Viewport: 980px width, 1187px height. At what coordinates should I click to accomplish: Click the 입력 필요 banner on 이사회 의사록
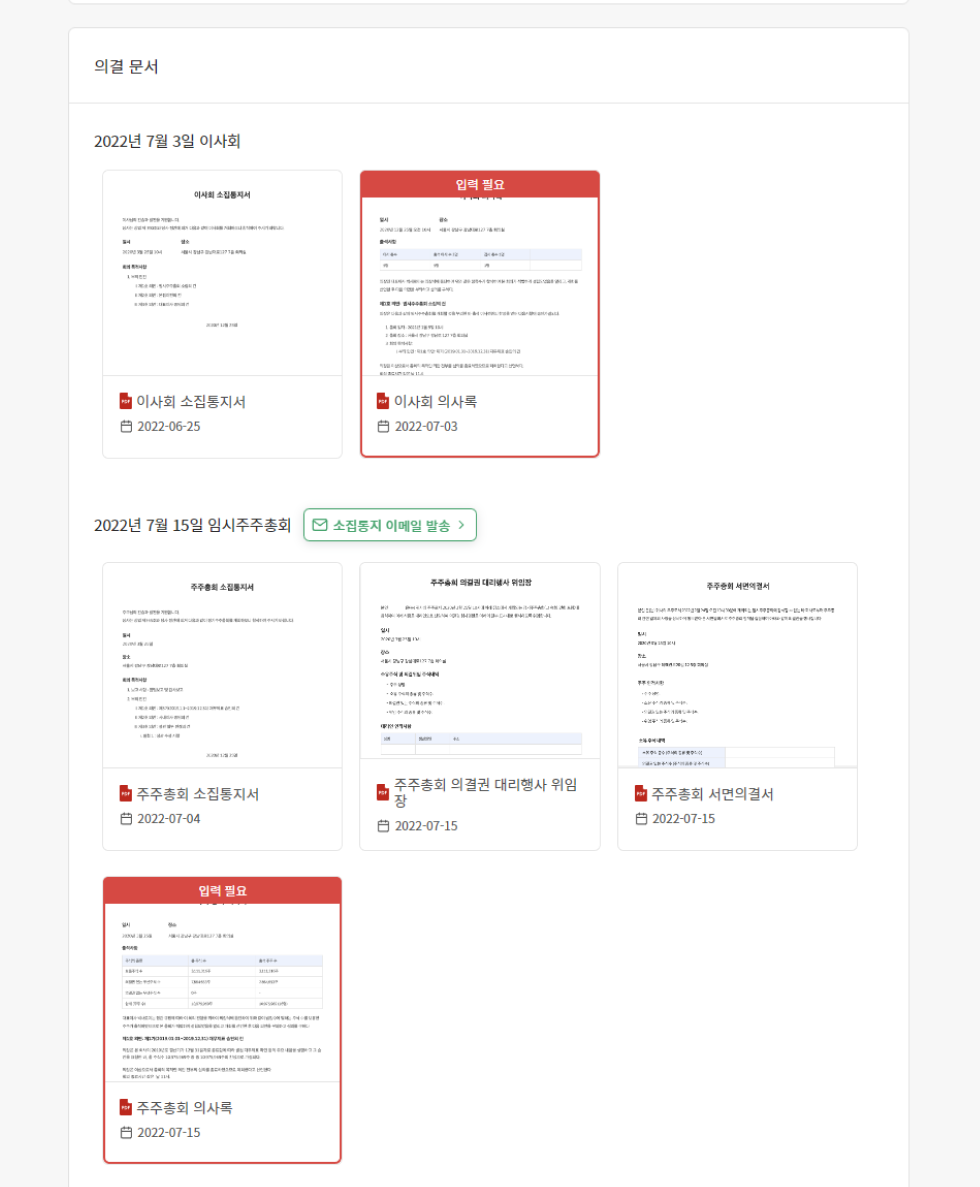(481, 185)
